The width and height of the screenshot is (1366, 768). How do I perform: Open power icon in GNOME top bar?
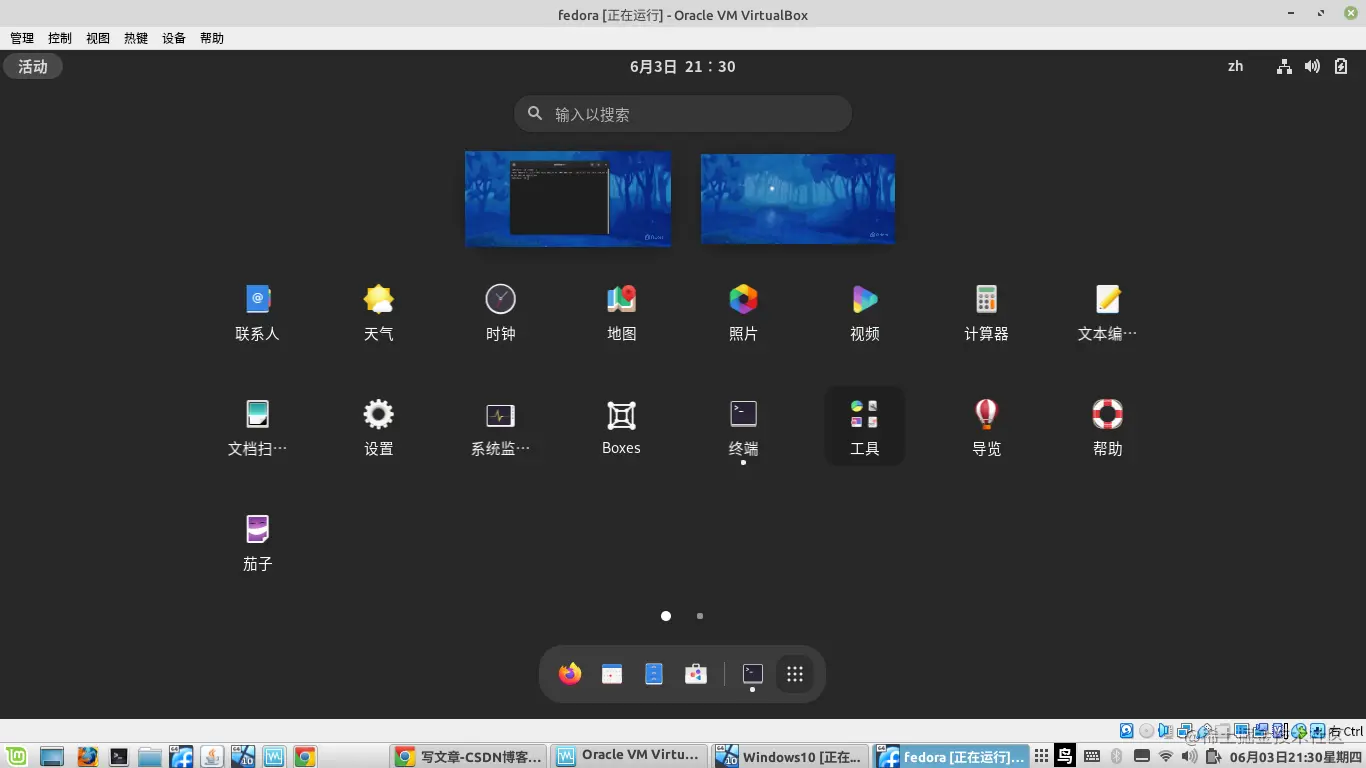1341,66
